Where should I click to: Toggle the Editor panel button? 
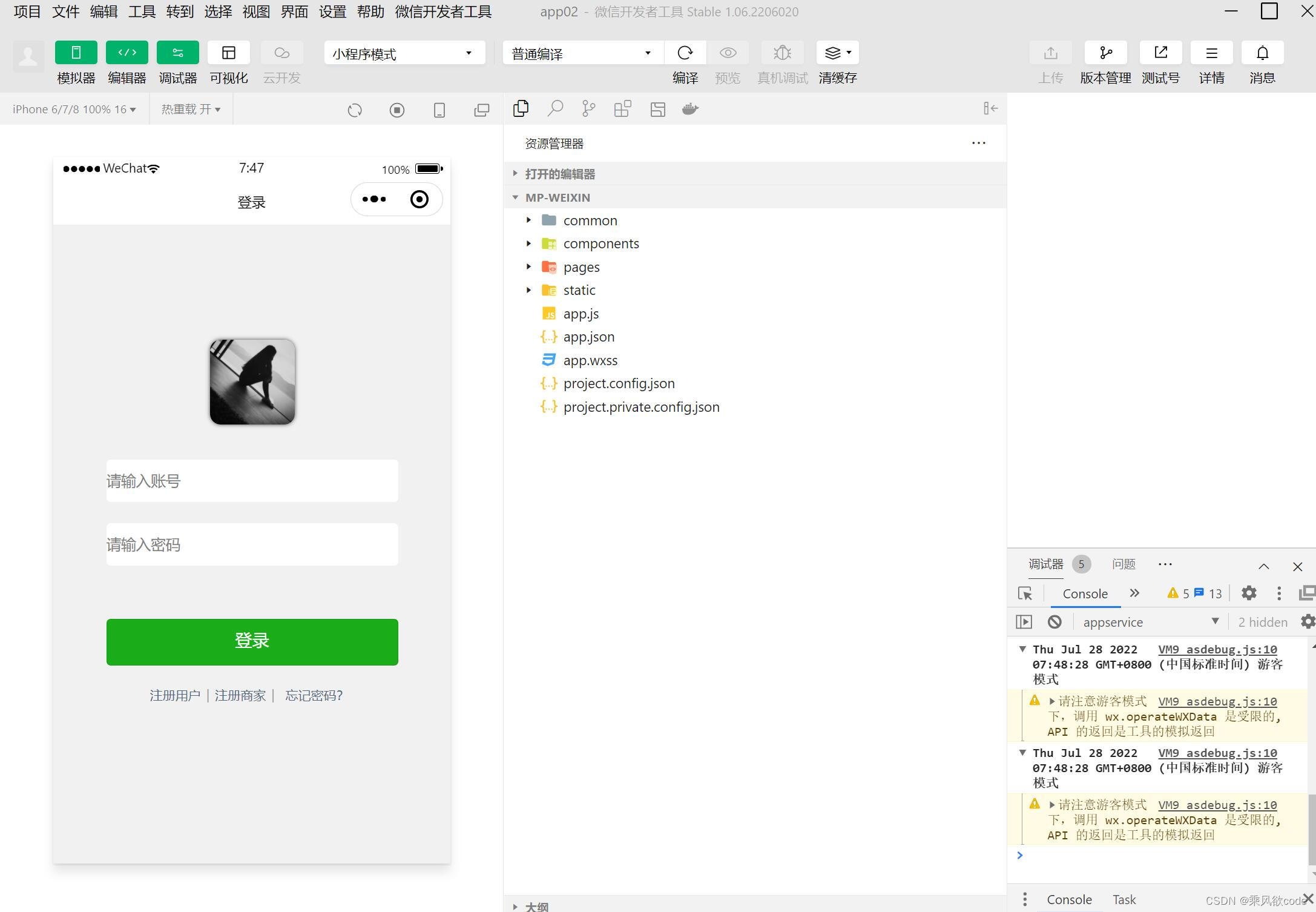coord(127,53)
